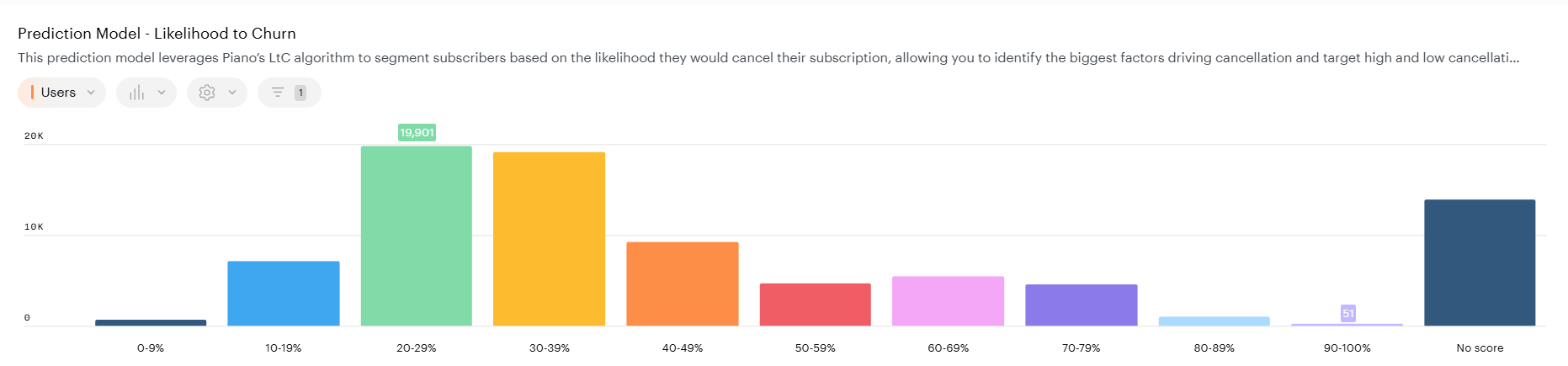Viewport: 1568px width, 366px height.
Task: Select the light blue 80-89% bar
Action: pos(1214,321)
